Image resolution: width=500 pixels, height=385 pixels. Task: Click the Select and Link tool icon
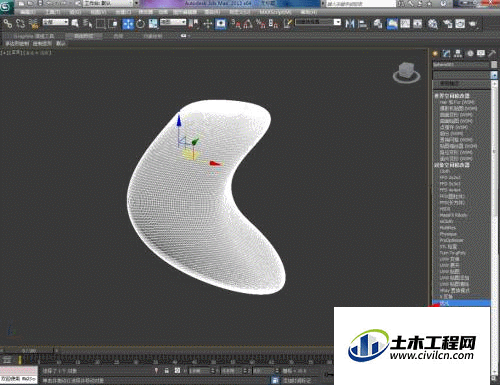click(8, 24)
